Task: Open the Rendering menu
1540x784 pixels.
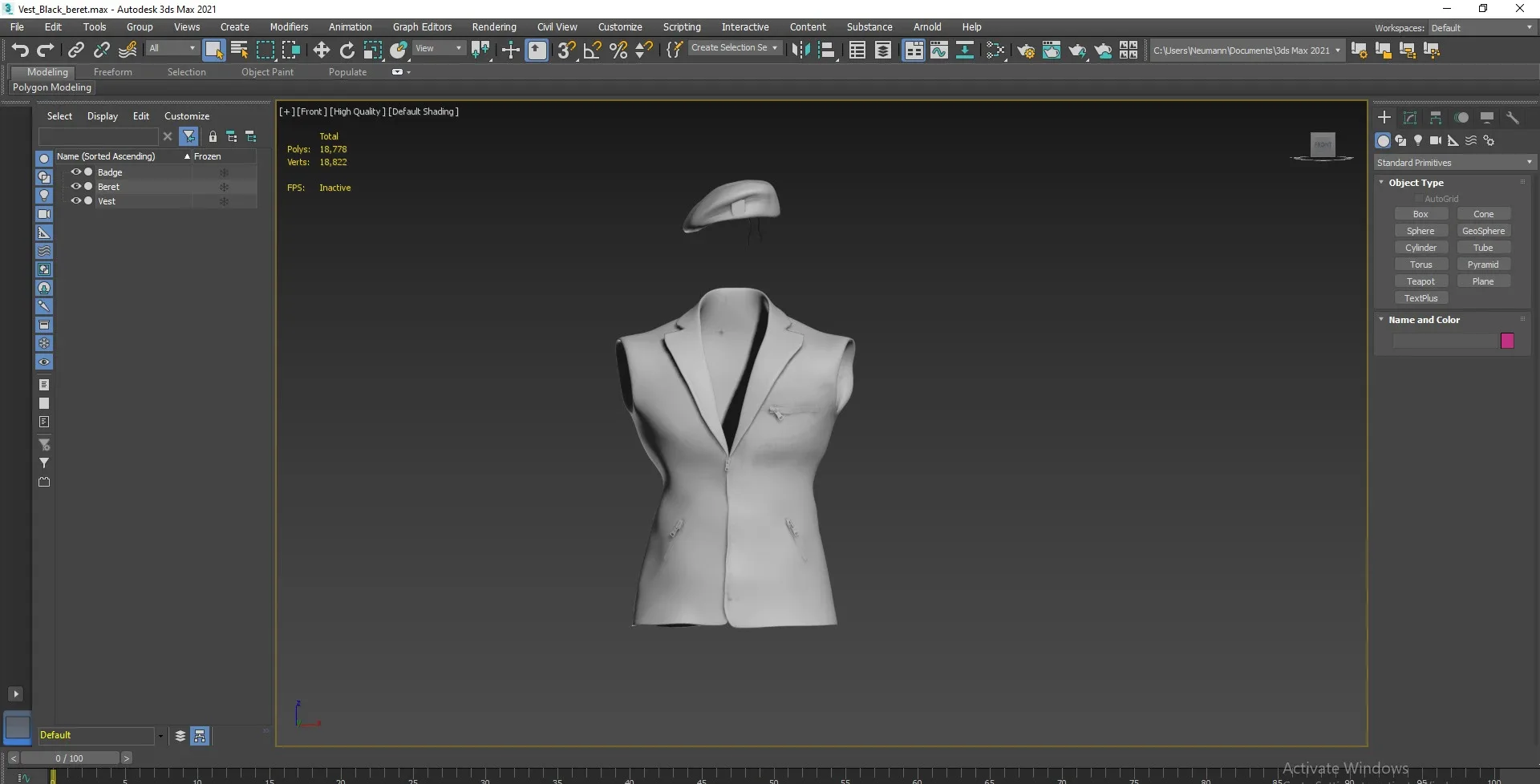Action: point(494,27)
